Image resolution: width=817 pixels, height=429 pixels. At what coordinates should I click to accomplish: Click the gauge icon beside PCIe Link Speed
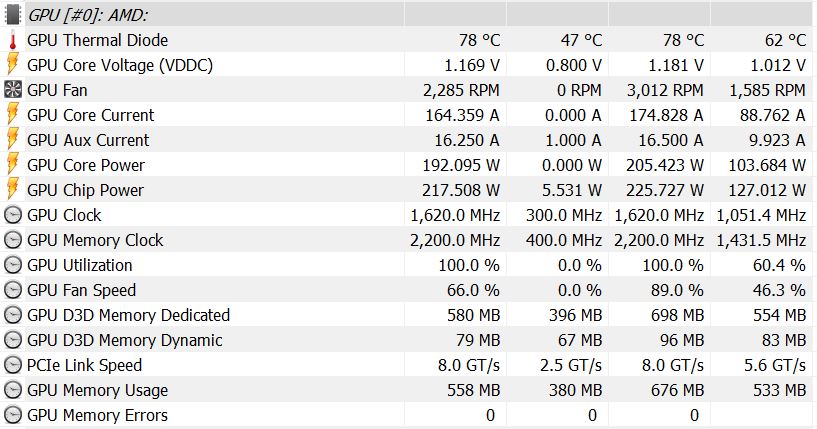tap(13, 365)
